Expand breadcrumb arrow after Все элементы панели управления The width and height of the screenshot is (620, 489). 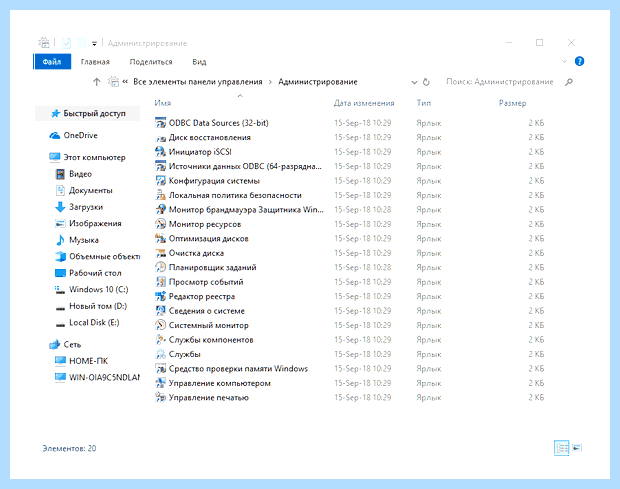[x=270, y=82]
